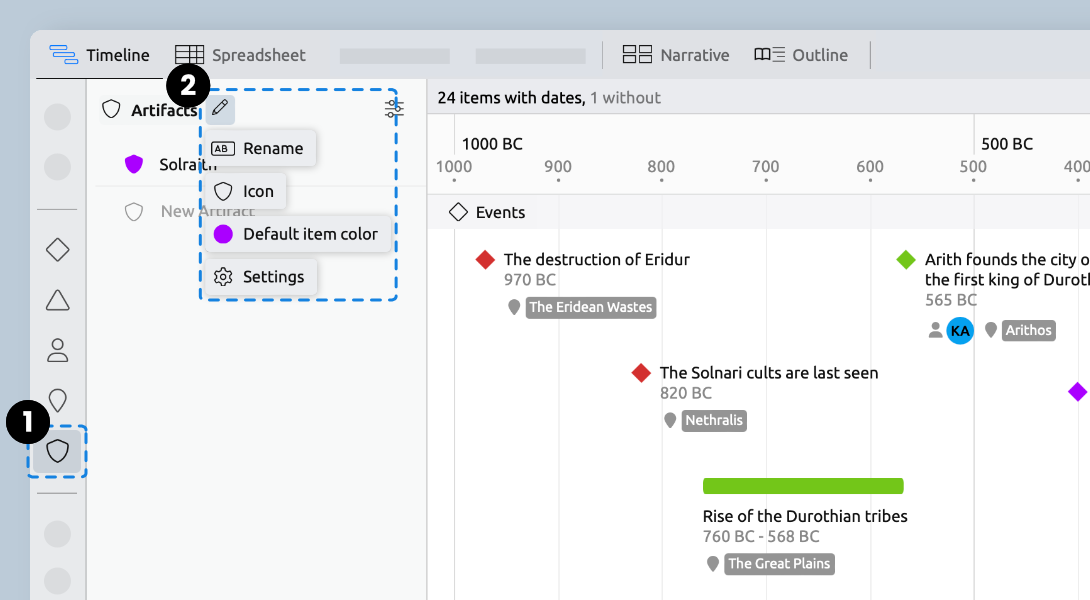1090x600 pixels.
Task: Pick Default item color option
Action: 298,234
